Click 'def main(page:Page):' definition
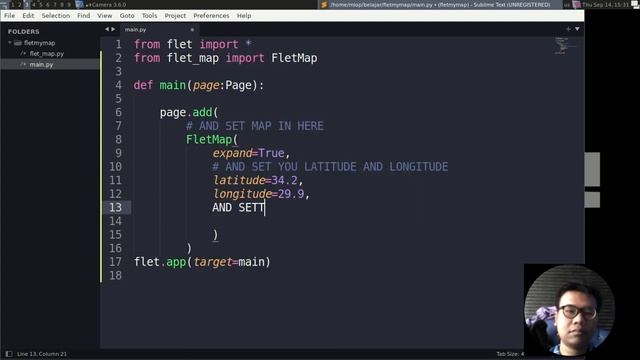This screenshot has height=360, width=640. pyautogui.click(x=199, y=85)
